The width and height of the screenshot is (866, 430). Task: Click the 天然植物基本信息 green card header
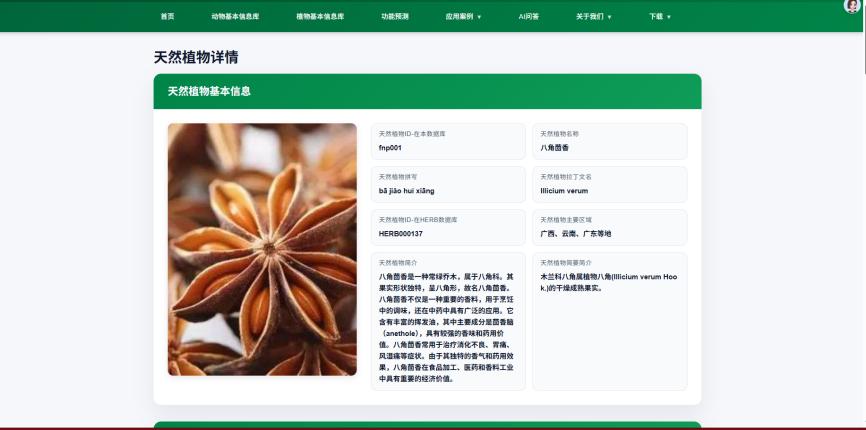(427, 91)
